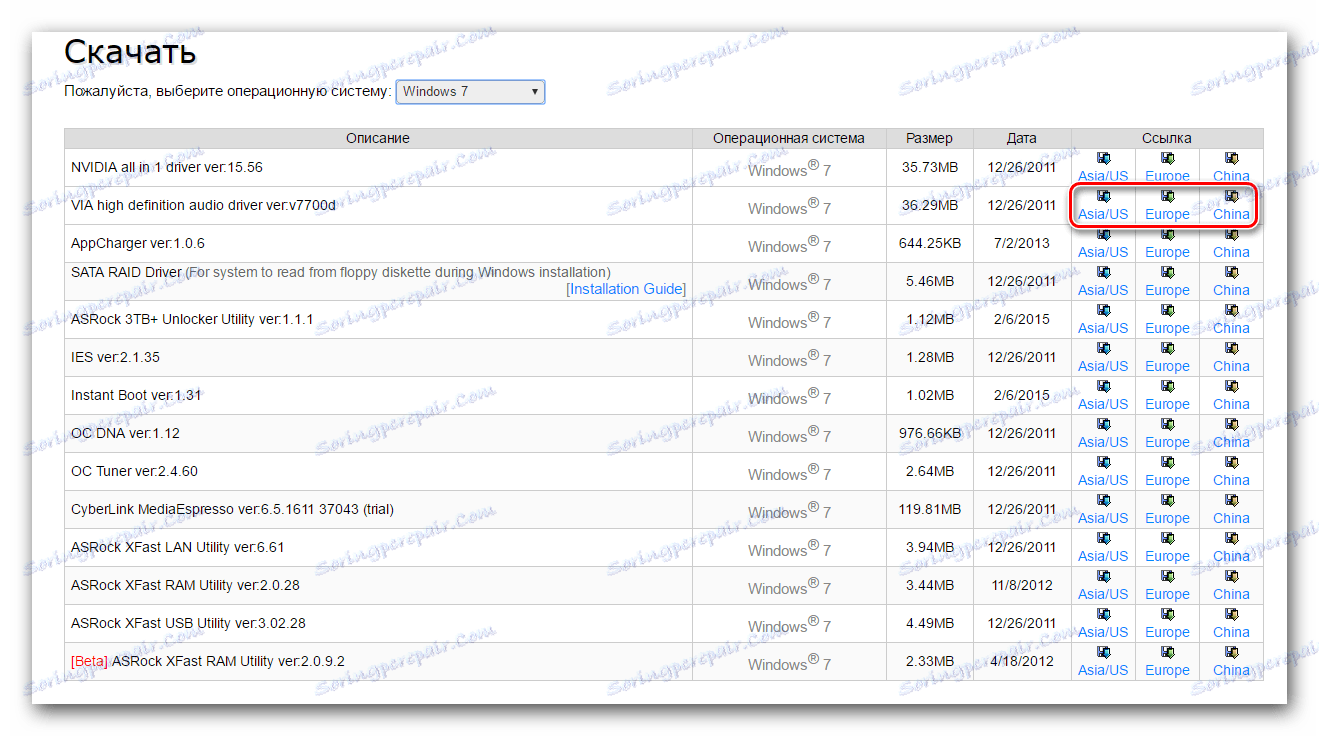Click China download icon for Instant Boot
Image resolution: width=1319 pixels, height=736 pixels.
pos(1231,386)
